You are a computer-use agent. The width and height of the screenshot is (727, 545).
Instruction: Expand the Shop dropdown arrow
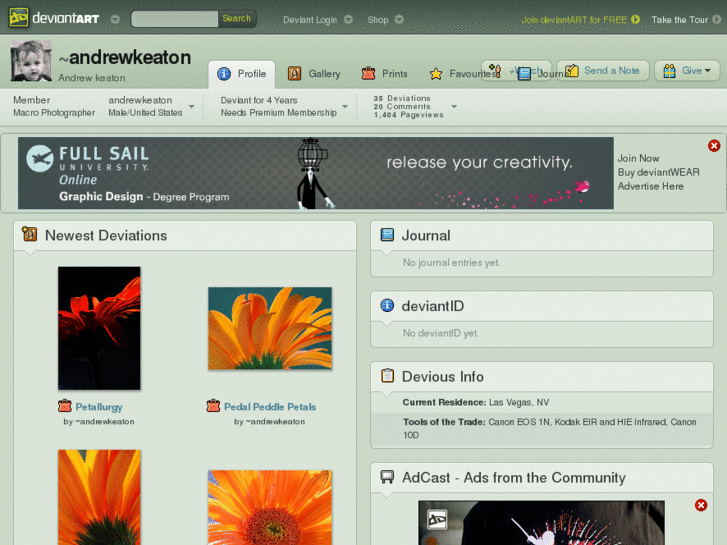click(399, 19)
